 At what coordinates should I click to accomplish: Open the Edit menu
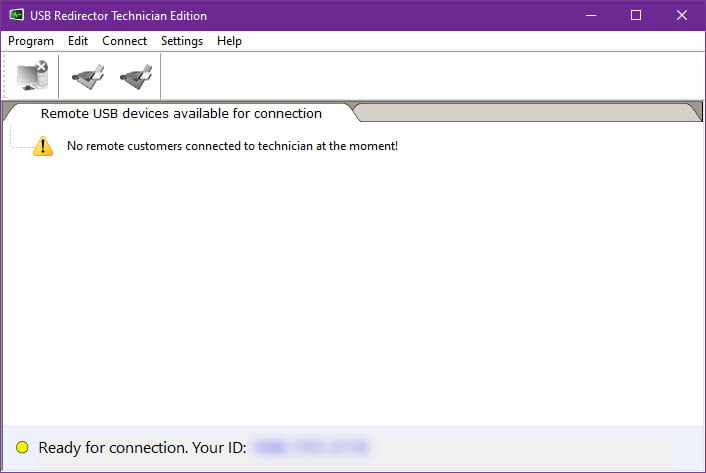tap(78, 41)
